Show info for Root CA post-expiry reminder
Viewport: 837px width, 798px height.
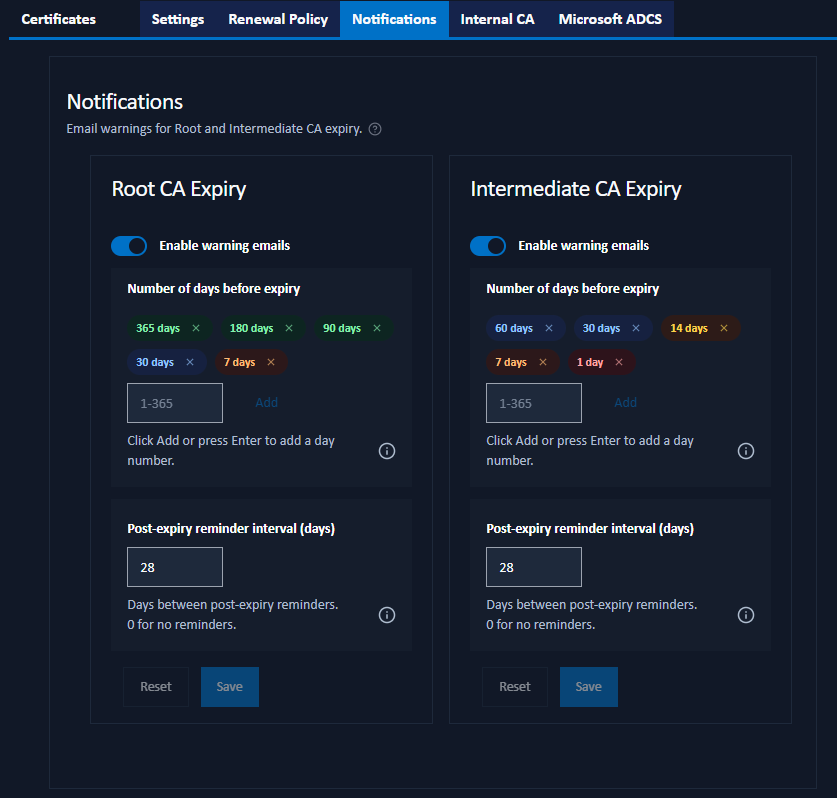tap(387, 615)
